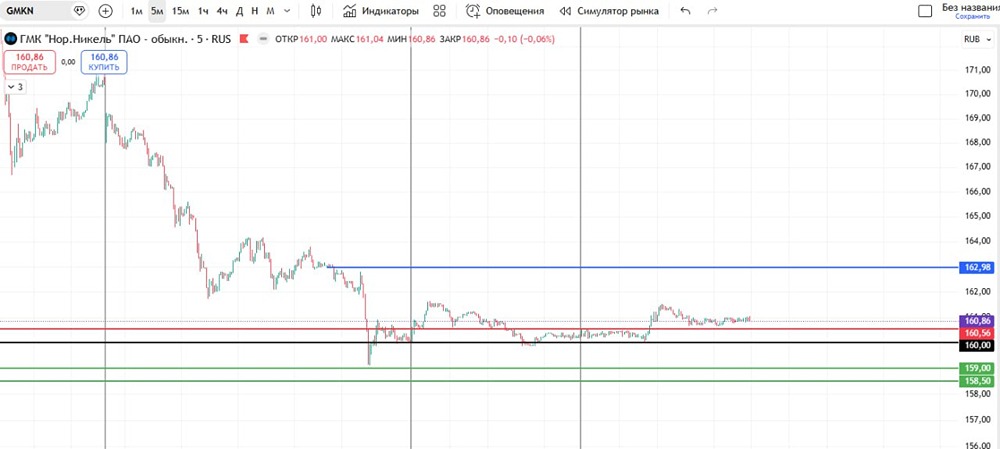This screenshot has width=1000, height=449.
Task: Open the Индикаторы indicators panel
Action: point(381,11)
